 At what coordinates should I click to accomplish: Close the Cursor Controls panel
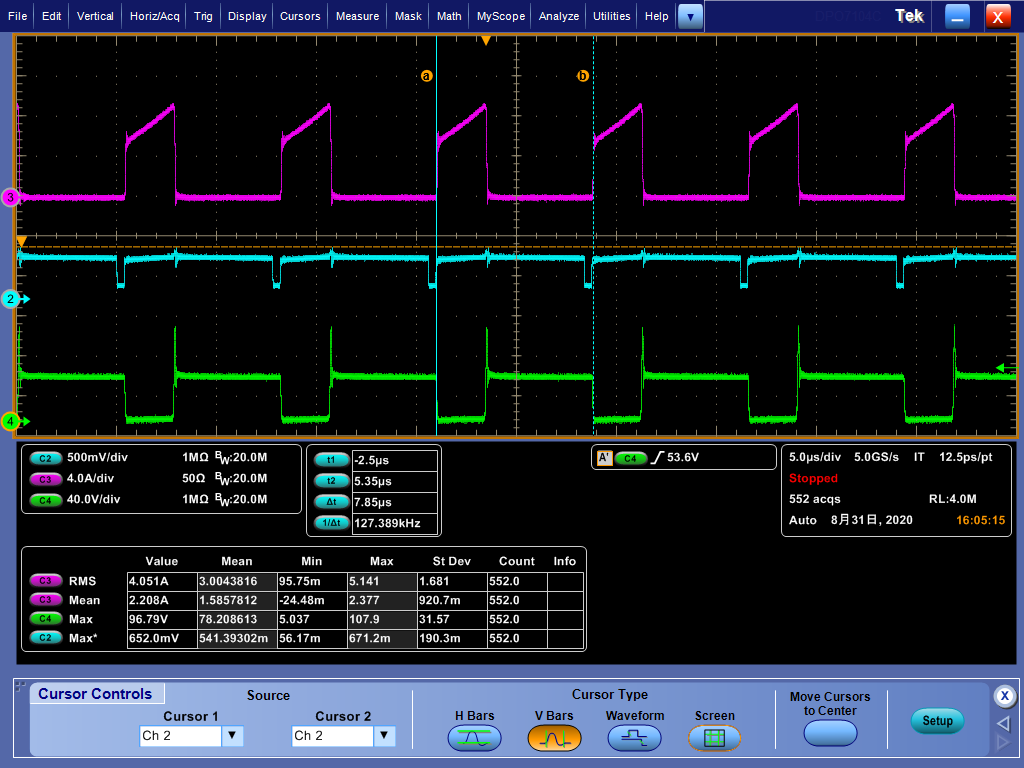click(x=1005, y=696)
